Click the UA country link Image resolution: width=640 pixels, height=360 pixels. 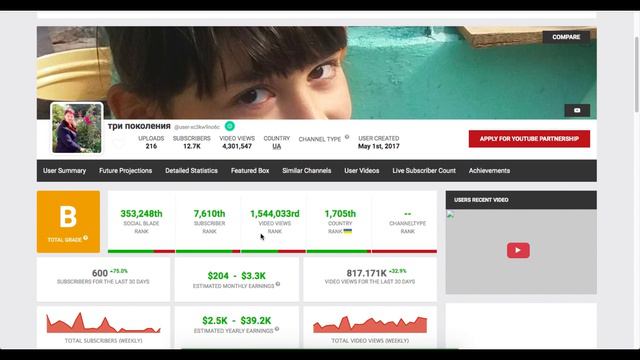click(x=277, y=146)
